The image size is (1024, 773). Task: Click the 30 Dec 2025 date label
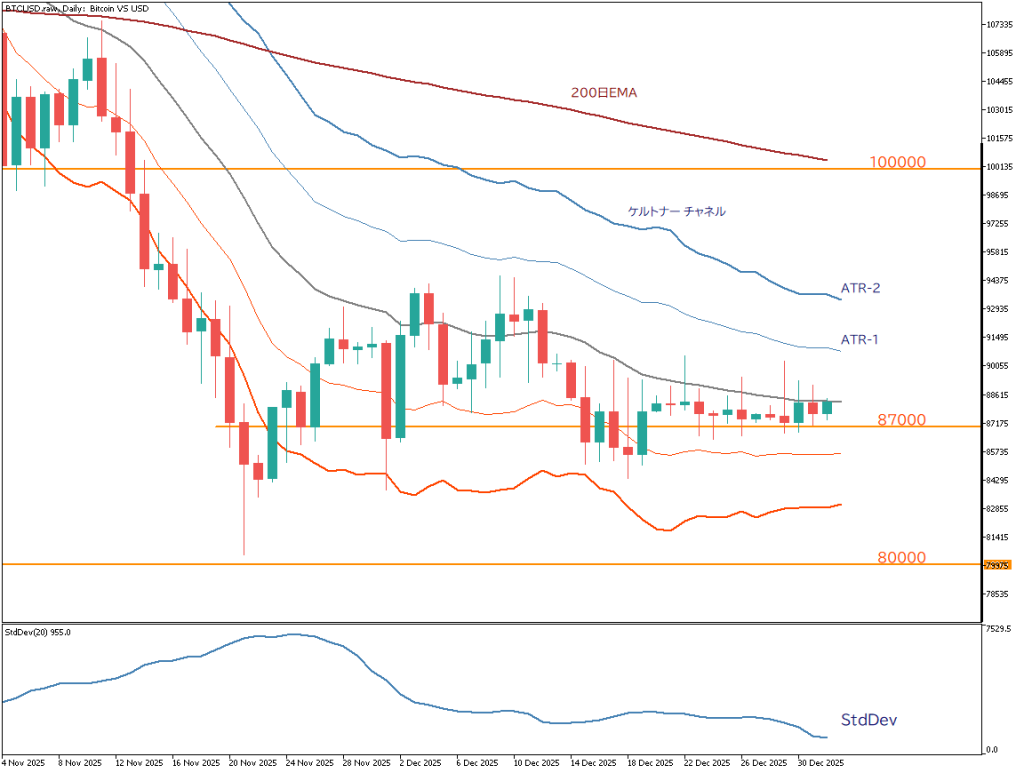coord(820,761)
